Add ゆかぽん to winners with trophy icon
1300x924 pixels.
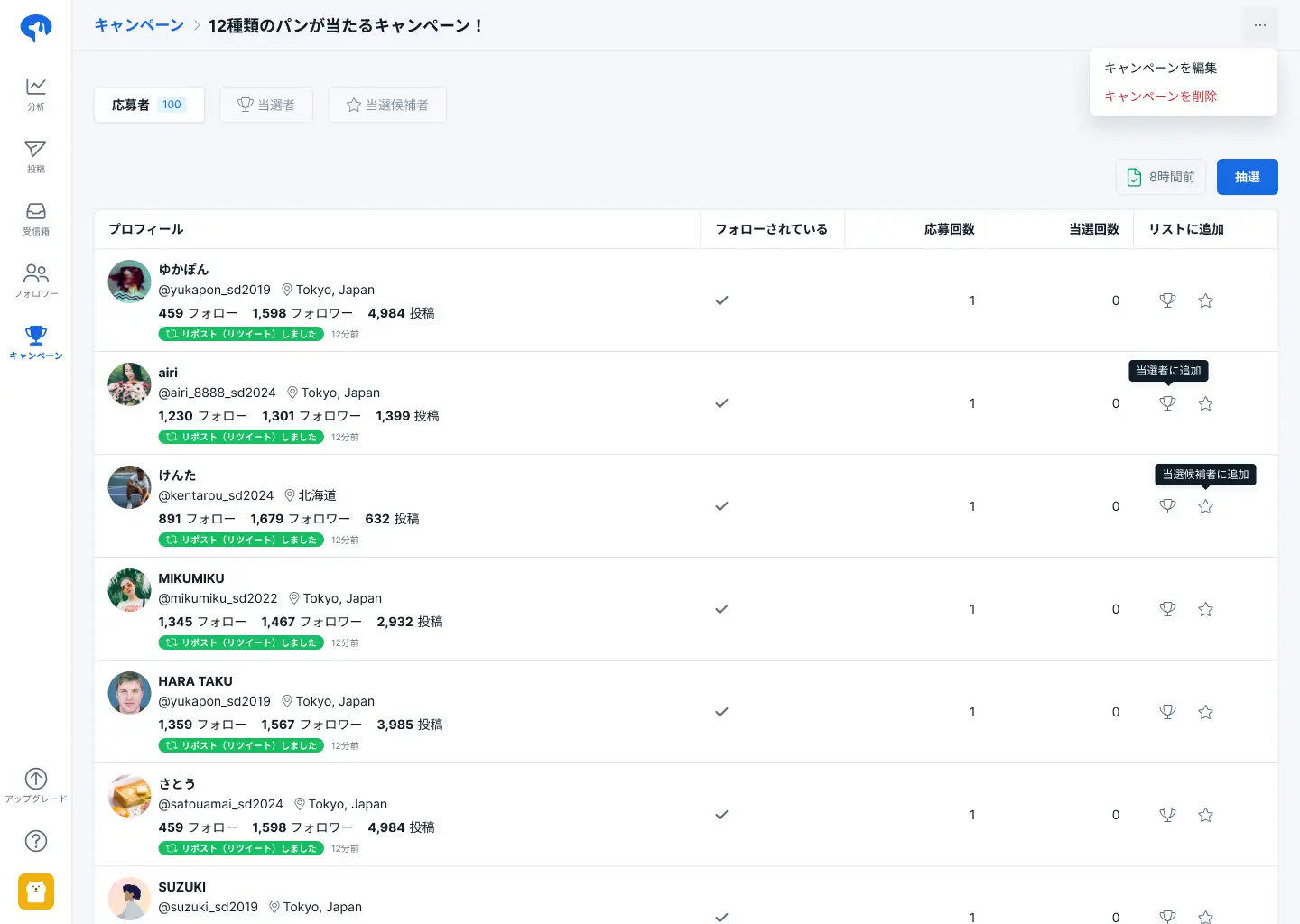(1167, 300)
